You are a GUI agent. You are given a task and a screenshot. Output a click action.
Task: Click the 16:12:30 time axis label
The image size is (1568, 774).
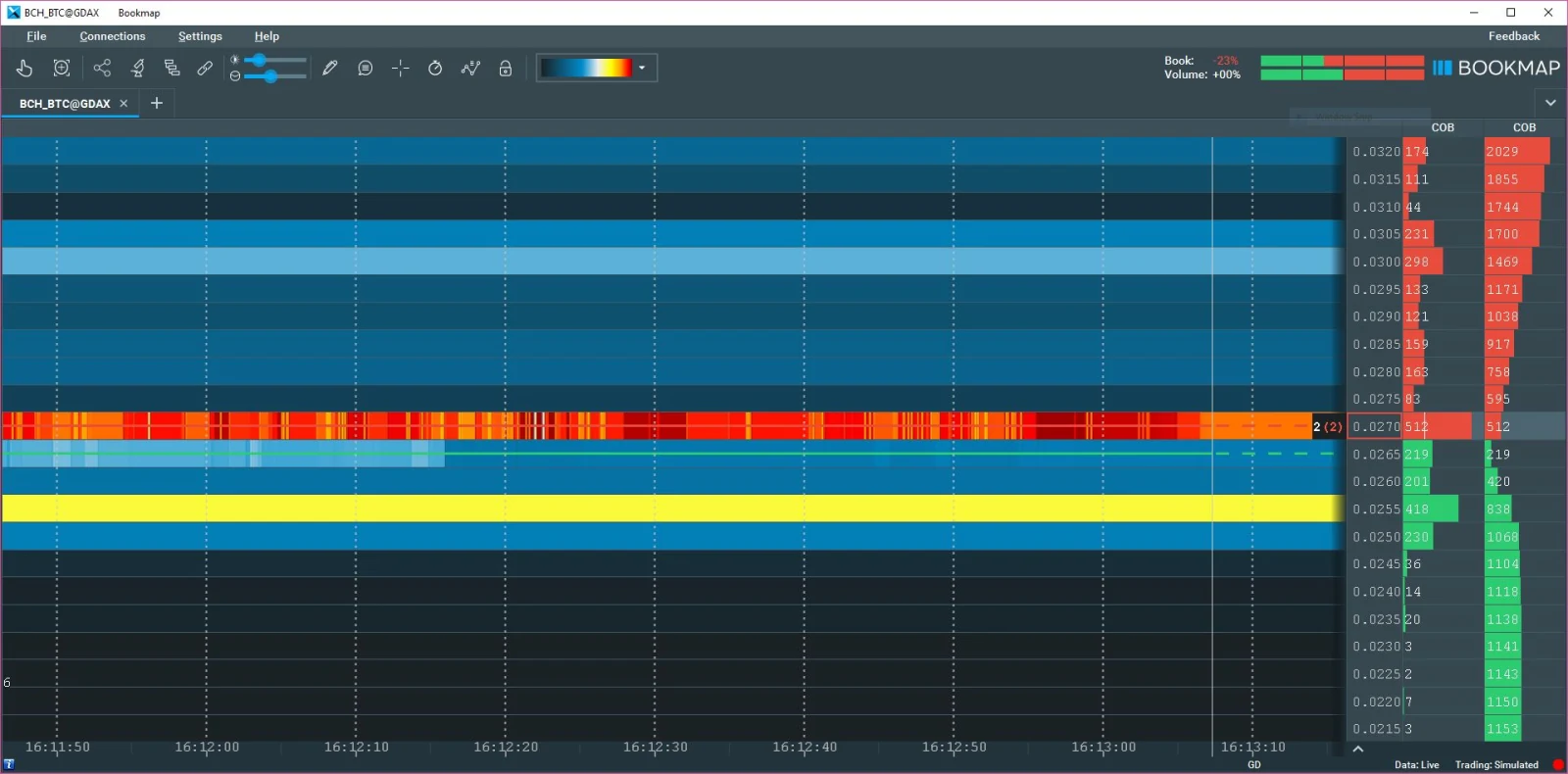[656, 748]
